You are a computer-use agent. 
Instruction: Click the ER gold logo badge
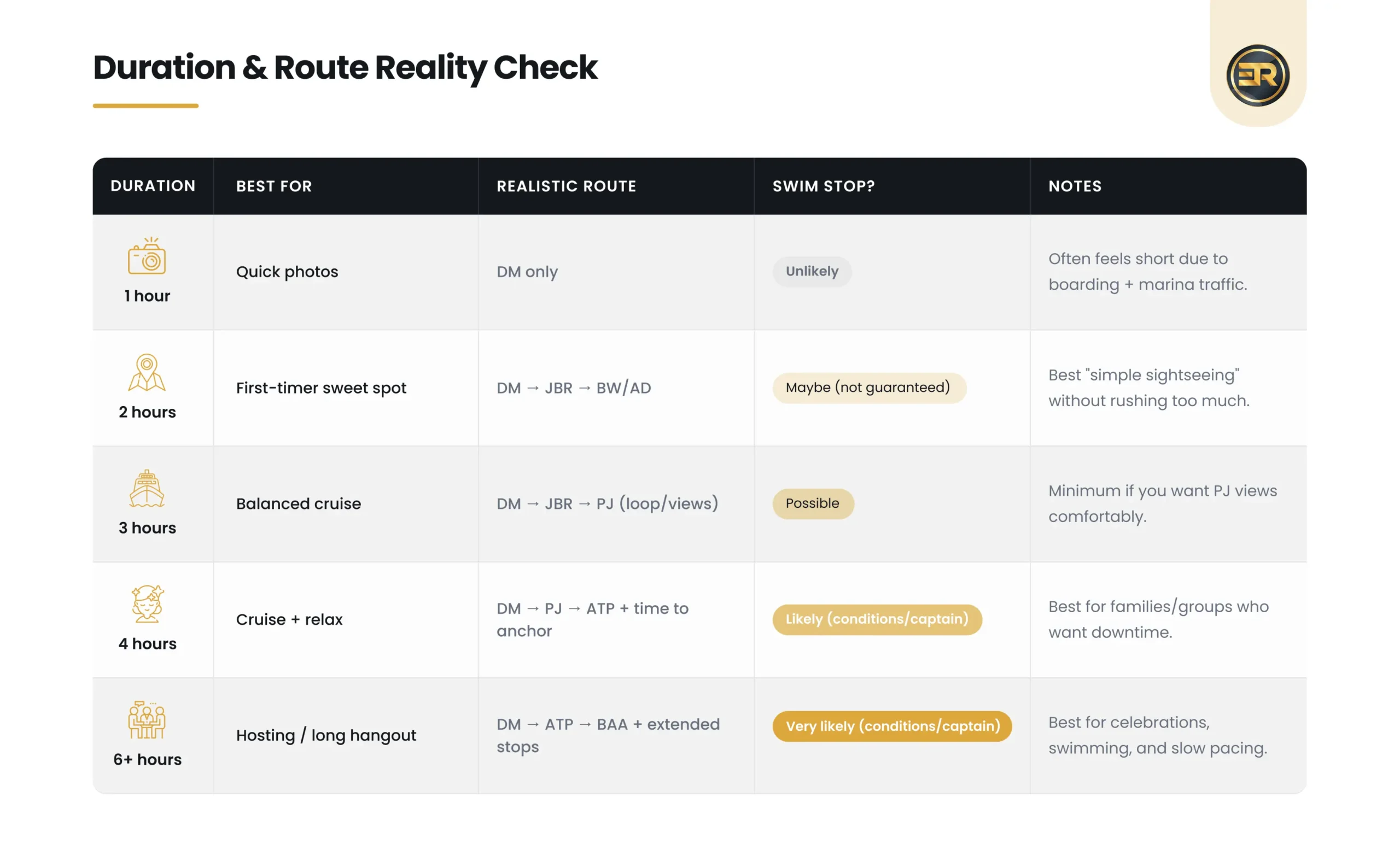[x=1257, y=75]
